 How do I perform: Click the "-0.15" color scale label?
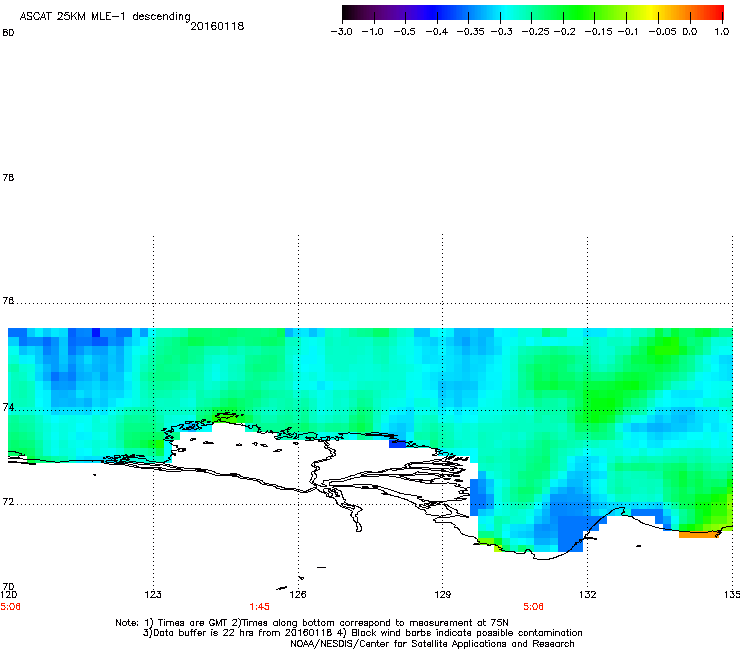[598, 32]
